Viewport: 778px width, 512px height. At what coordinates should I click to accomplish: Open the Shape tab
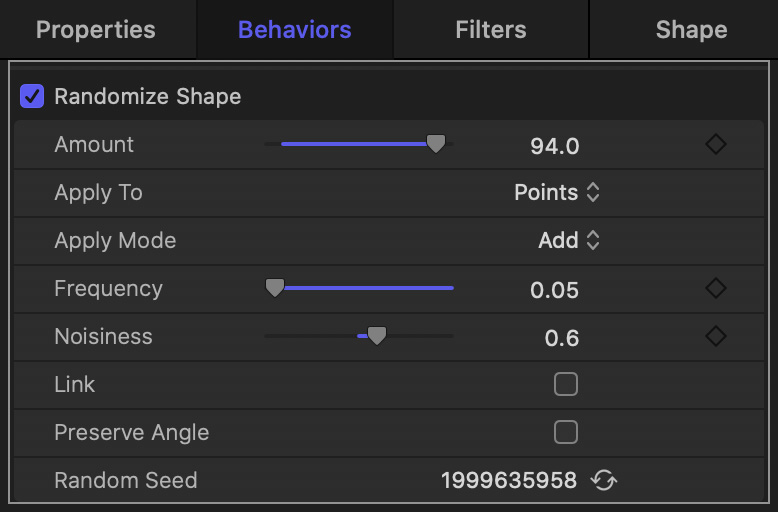point(691,30)
